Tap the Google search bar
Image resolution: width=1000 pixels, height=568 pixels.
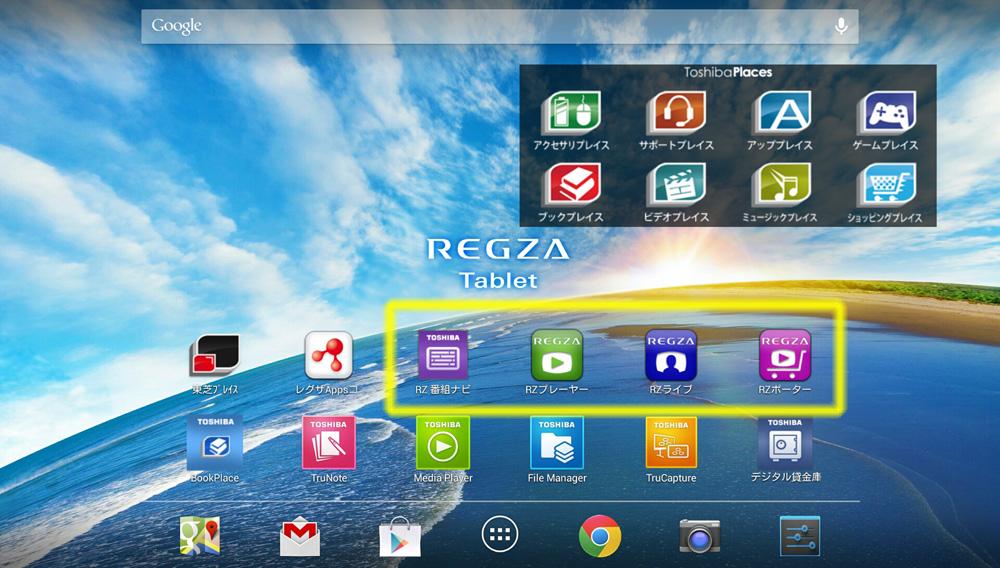499,26
